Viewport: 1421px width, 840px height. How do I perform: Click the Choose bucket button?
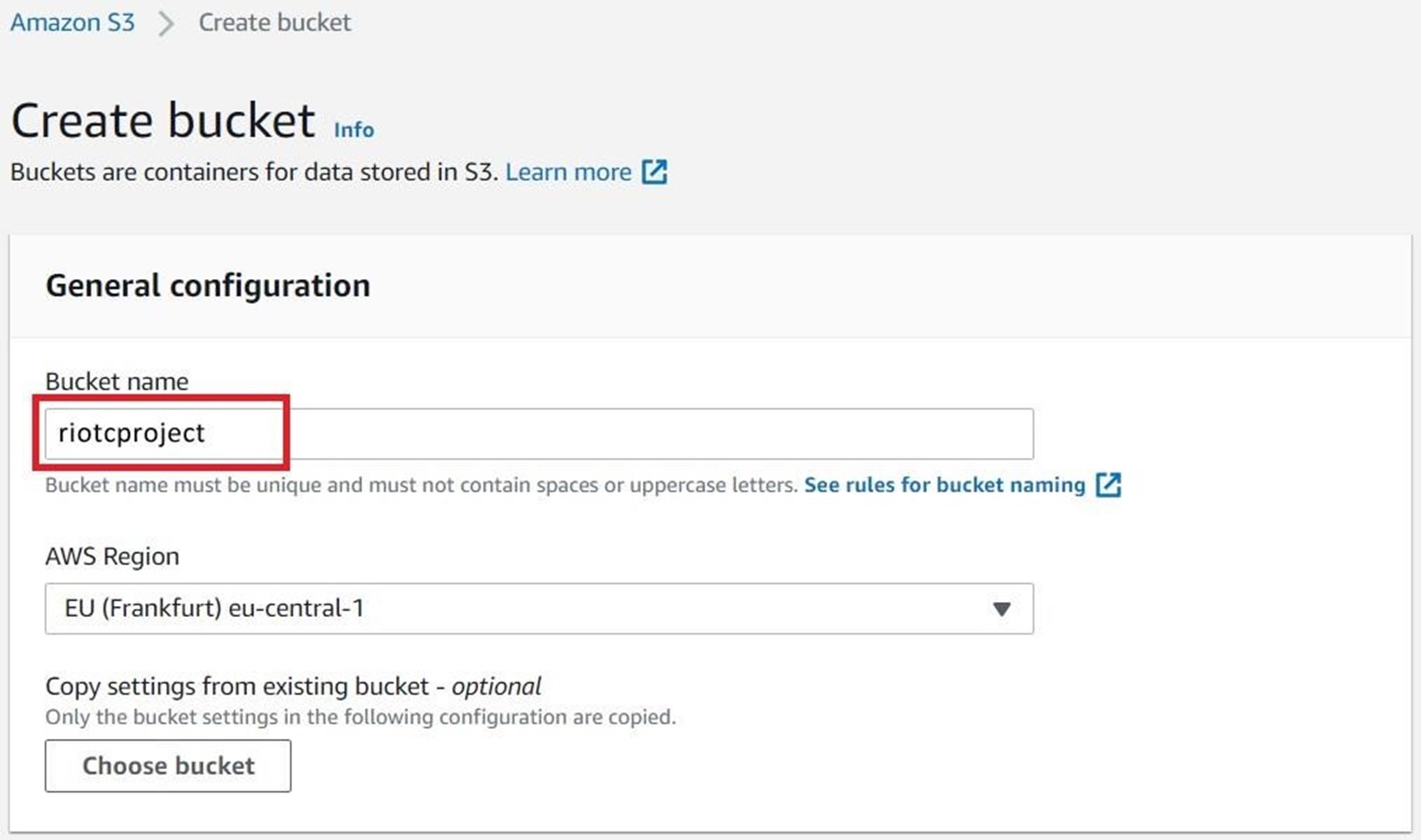point(168,766)
